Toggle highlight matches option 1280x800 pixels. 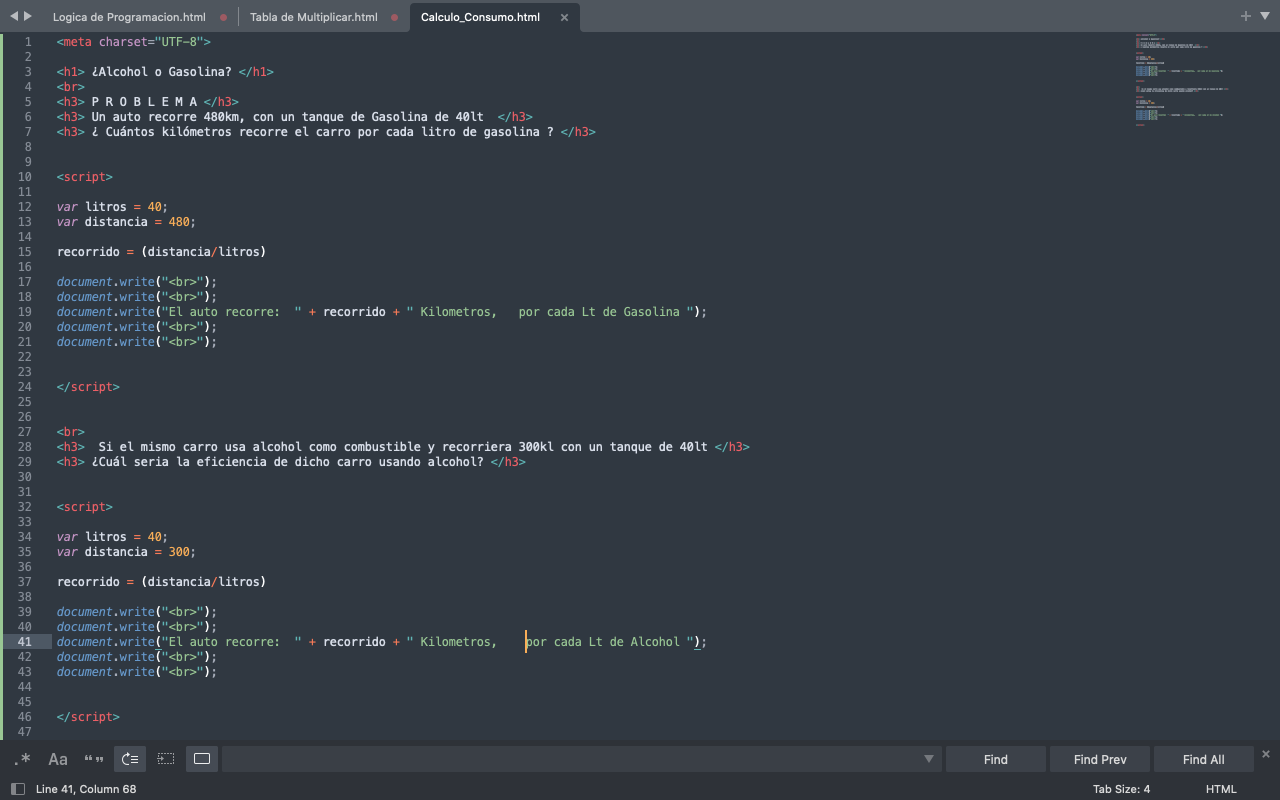[202, 759]
